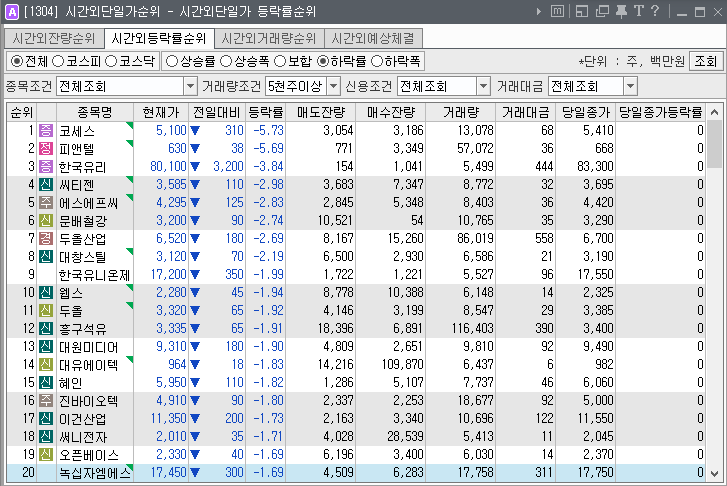Screen dimensions: 727x486
Task: Select the 상승률 radio button
Action: (x=172, y=61)
